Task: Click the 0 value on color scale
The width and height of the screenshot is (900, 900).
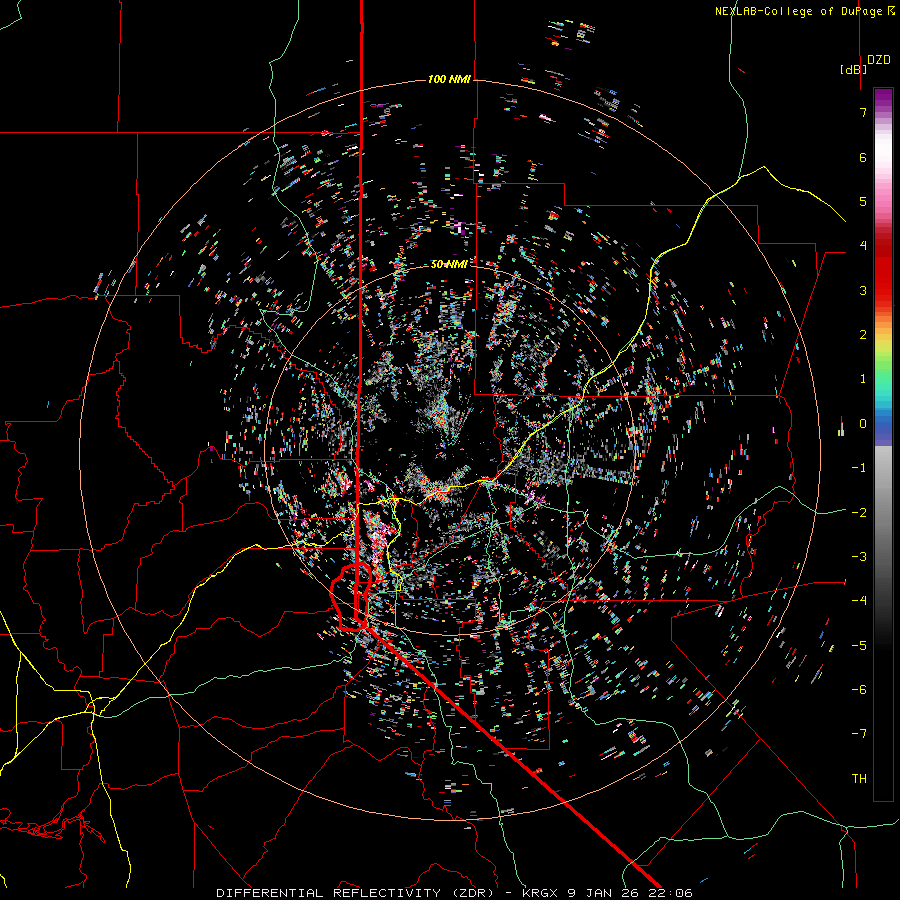Action: point(863,424)
